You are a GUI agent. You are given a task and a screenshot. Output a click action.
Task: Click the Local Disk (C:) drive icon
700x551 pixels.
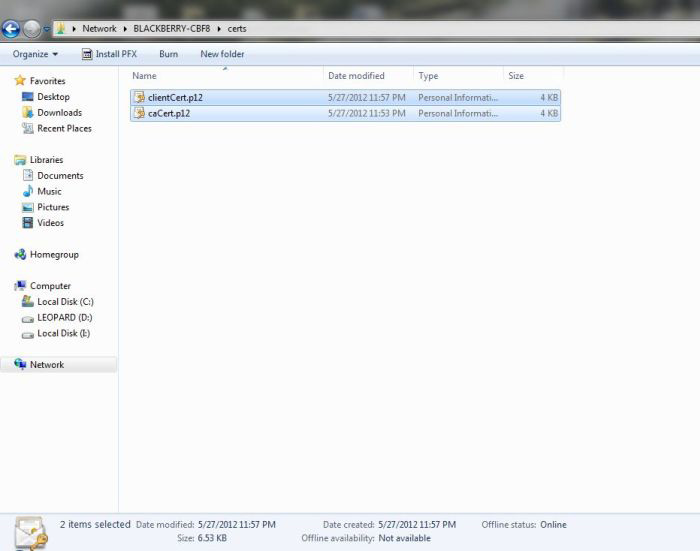click(28, 301)
